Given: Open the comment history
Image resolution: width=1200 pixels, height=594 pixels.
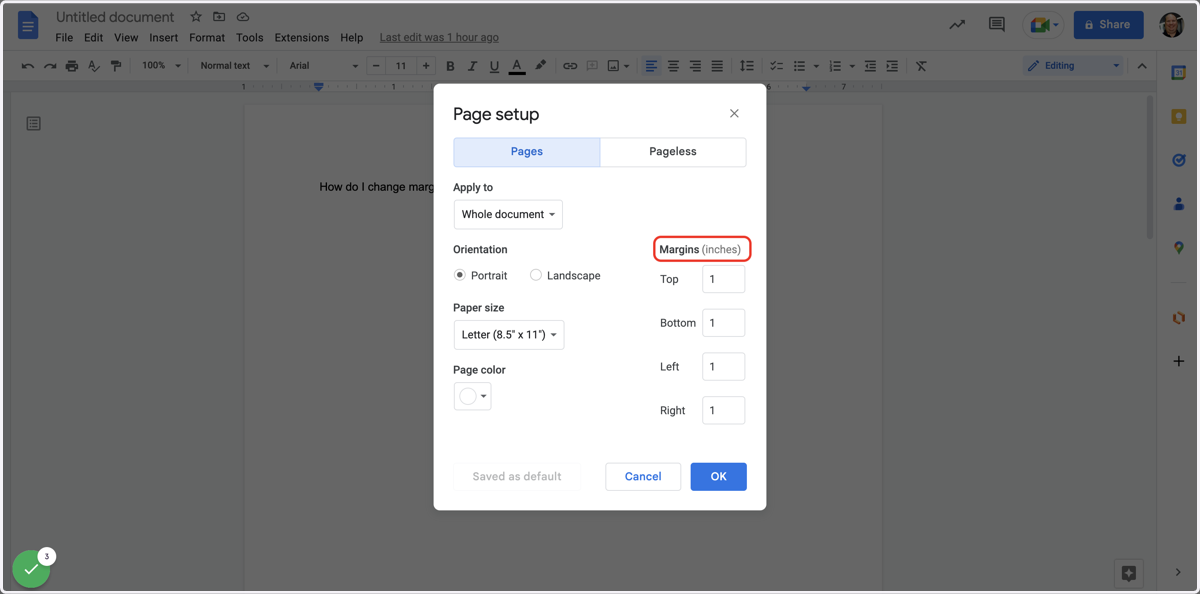Looking at the screenshot, I should click(996, 25).
